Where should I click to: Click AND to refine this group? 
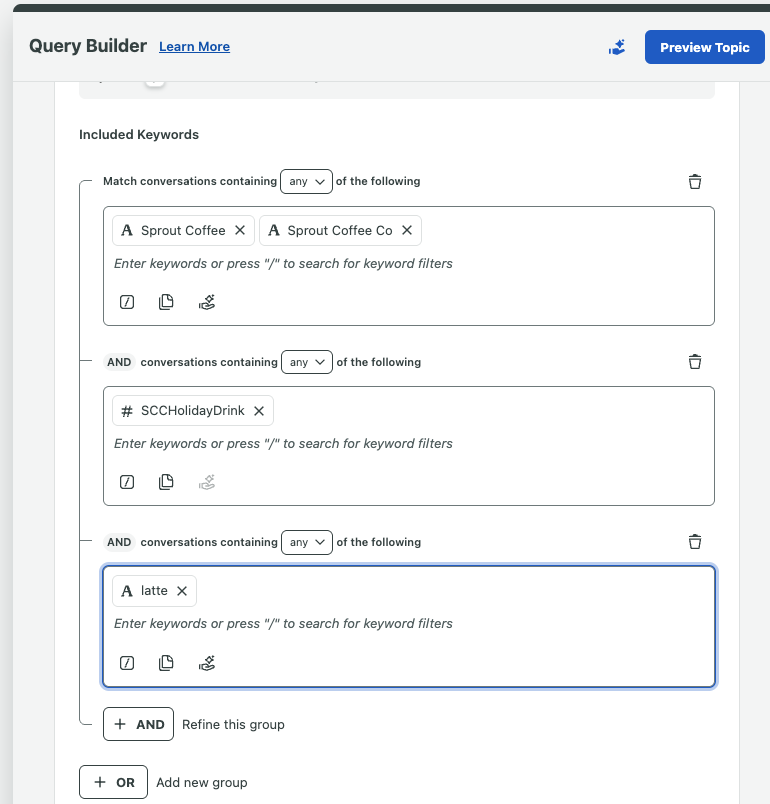coord(138,724)
